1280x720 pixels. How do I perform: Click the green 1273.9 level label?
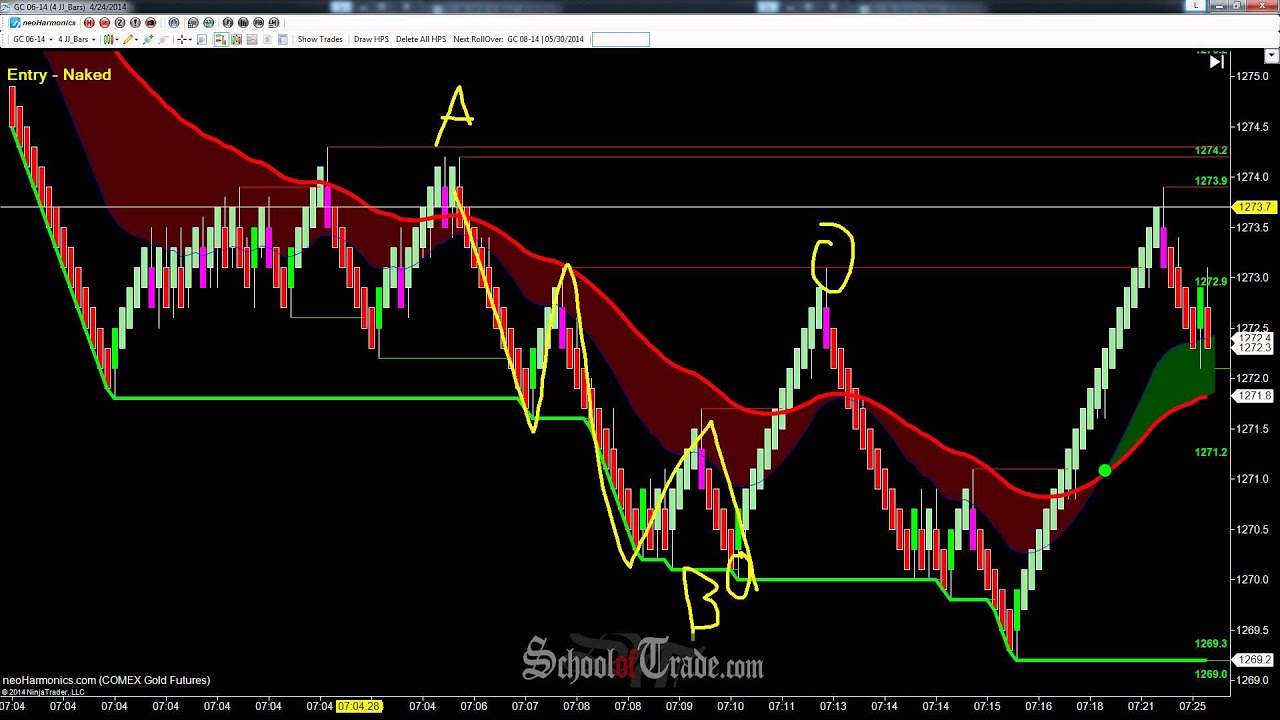(1210, 181)
